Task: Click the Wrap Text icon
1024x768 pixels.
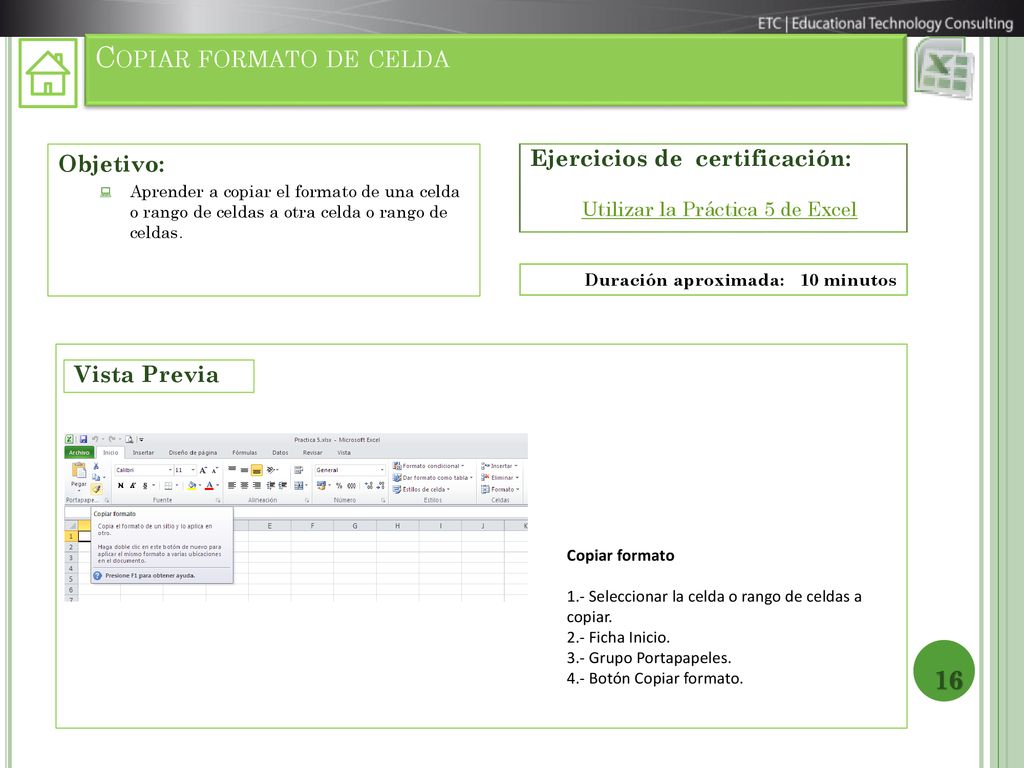Action: click(298, 470)
